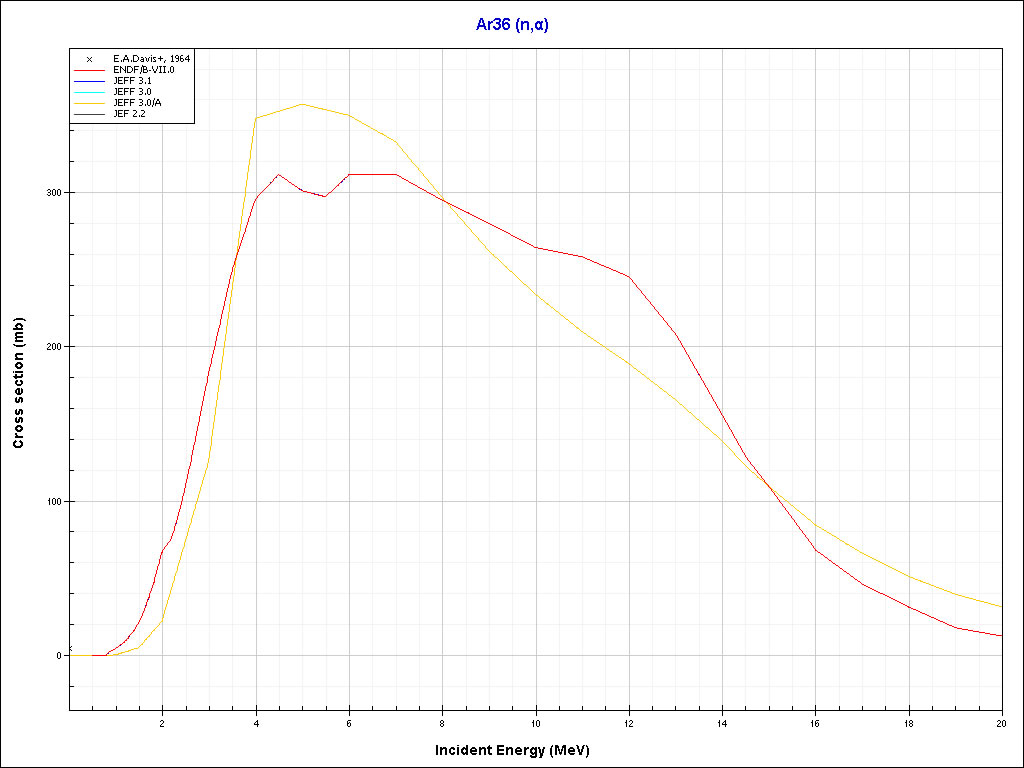Select the Cross section (mb) axis label
This screenshot has width=1024, height=768.
click(18, 383)
